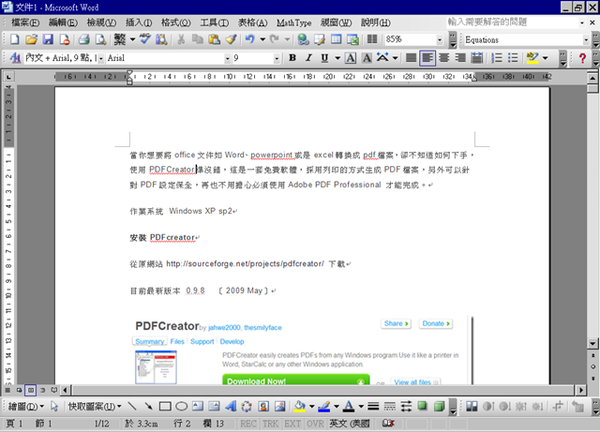
Task: Paste from clipboard icon
Action: (214, 39)
